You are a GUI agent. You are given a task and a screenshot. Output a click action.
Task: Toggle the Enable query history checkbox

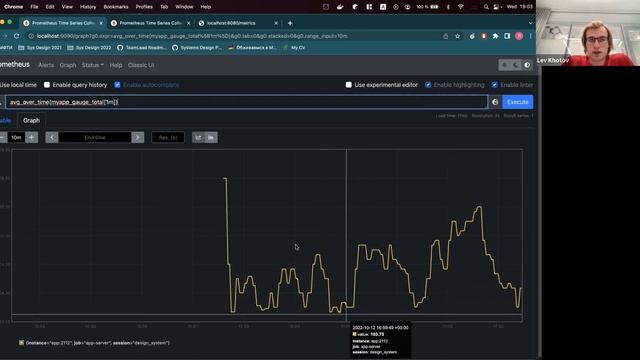click(47, 85)
